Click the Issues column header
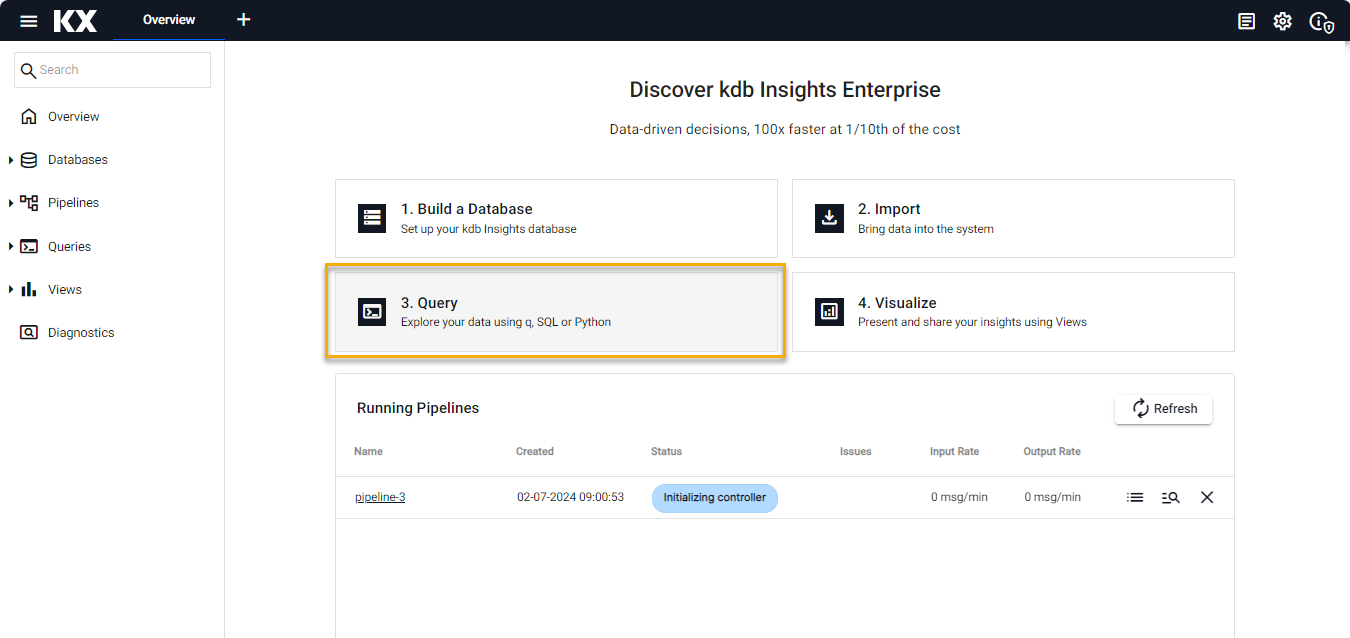Screen dimensions: 1350x638 pos(855,451)
